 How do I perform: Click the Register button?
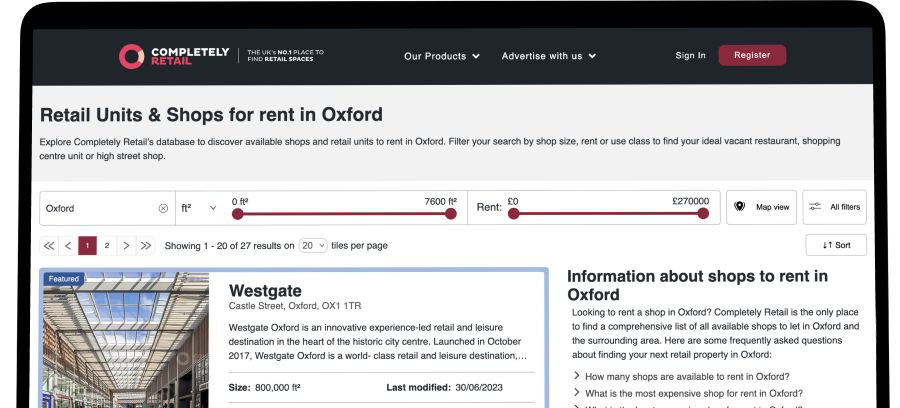[752, 55]
